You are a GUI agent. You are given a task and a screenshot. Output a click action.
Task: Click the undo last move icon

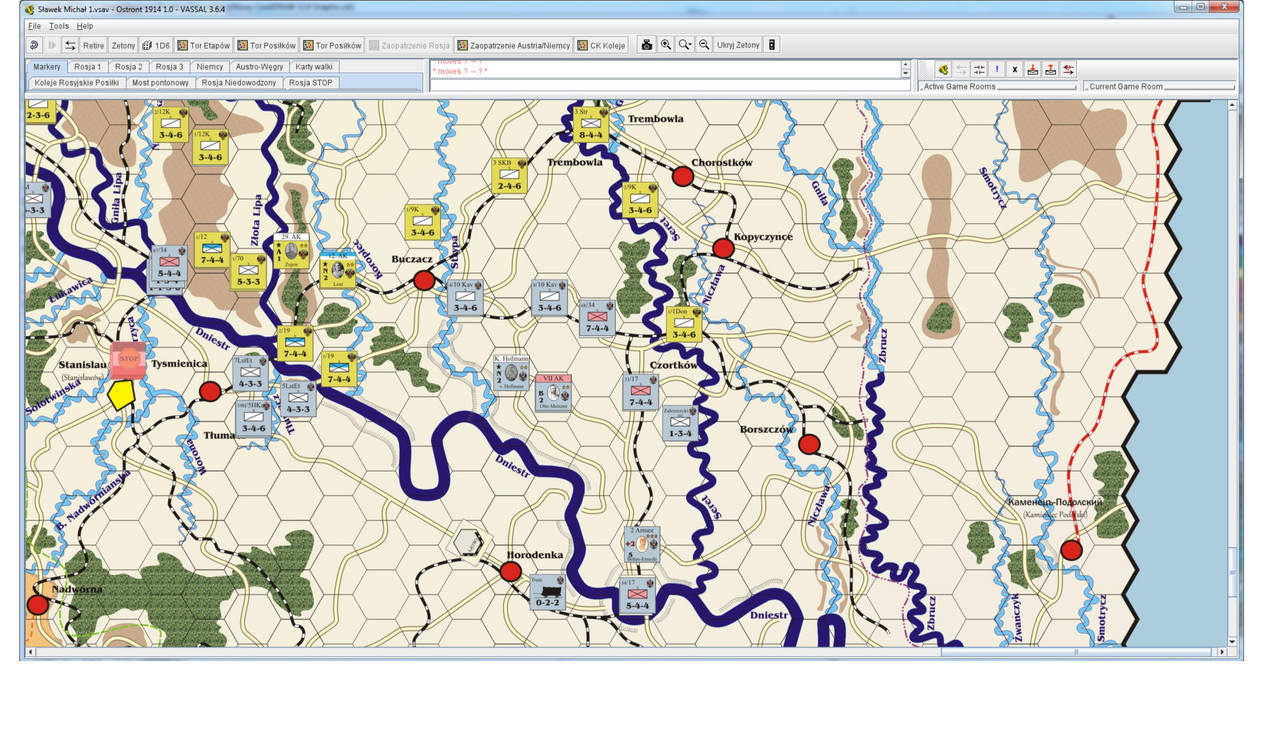pyautogui.click(x=34, y=45)
